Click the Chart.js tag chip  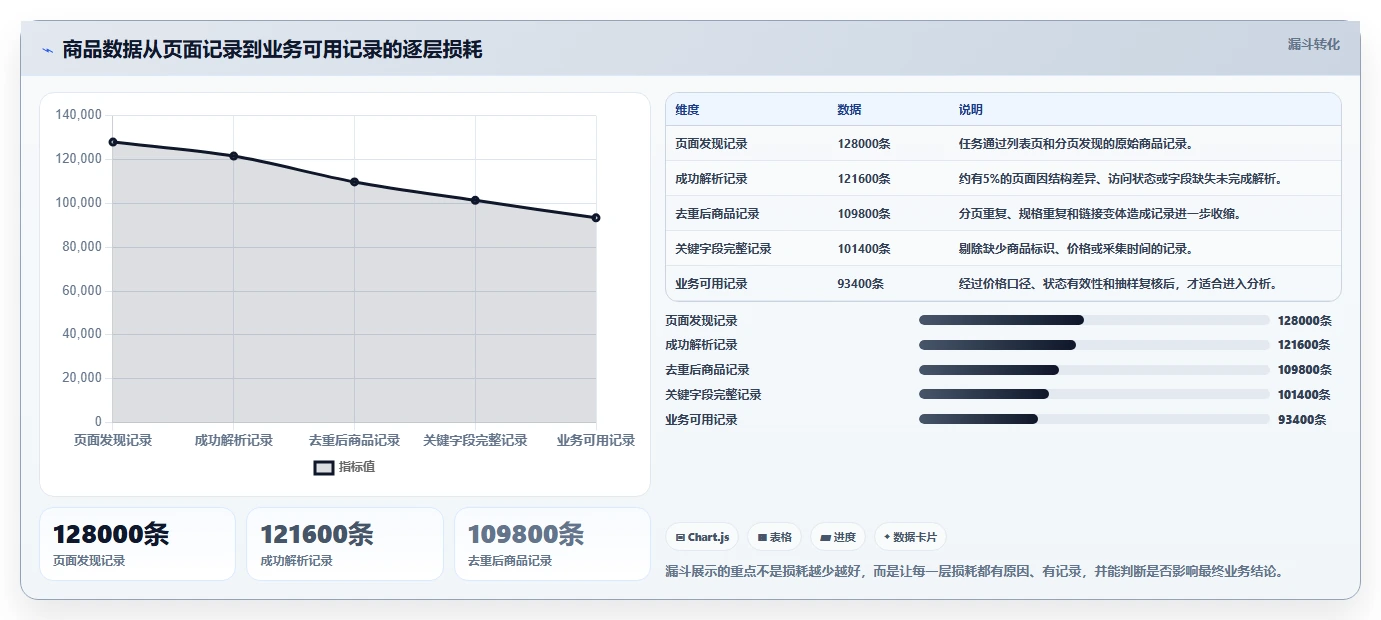tap(702, 537)
